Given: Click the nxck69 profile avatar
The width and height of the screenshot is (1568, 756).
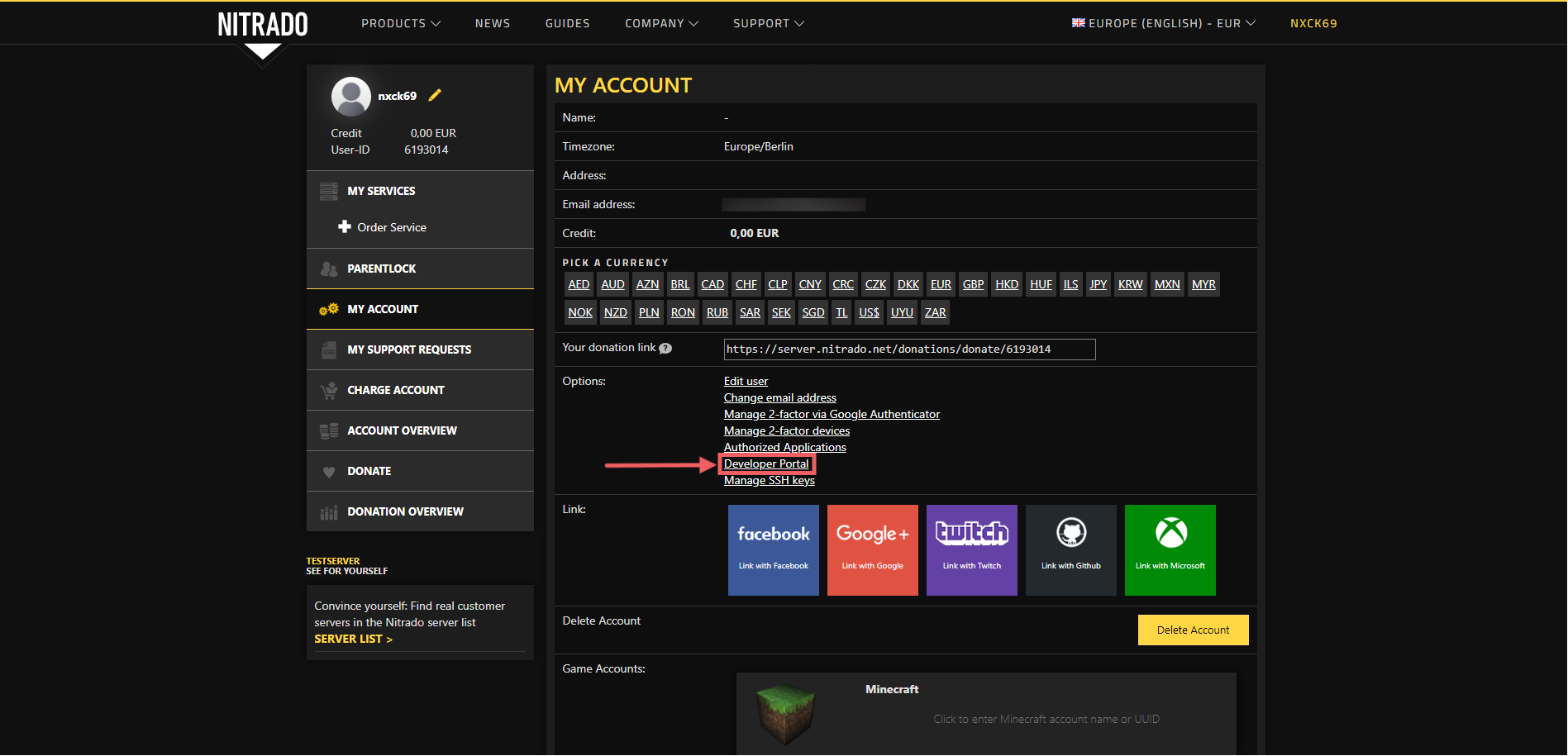Looking at the screenshot, I should (x=351, y=97).
